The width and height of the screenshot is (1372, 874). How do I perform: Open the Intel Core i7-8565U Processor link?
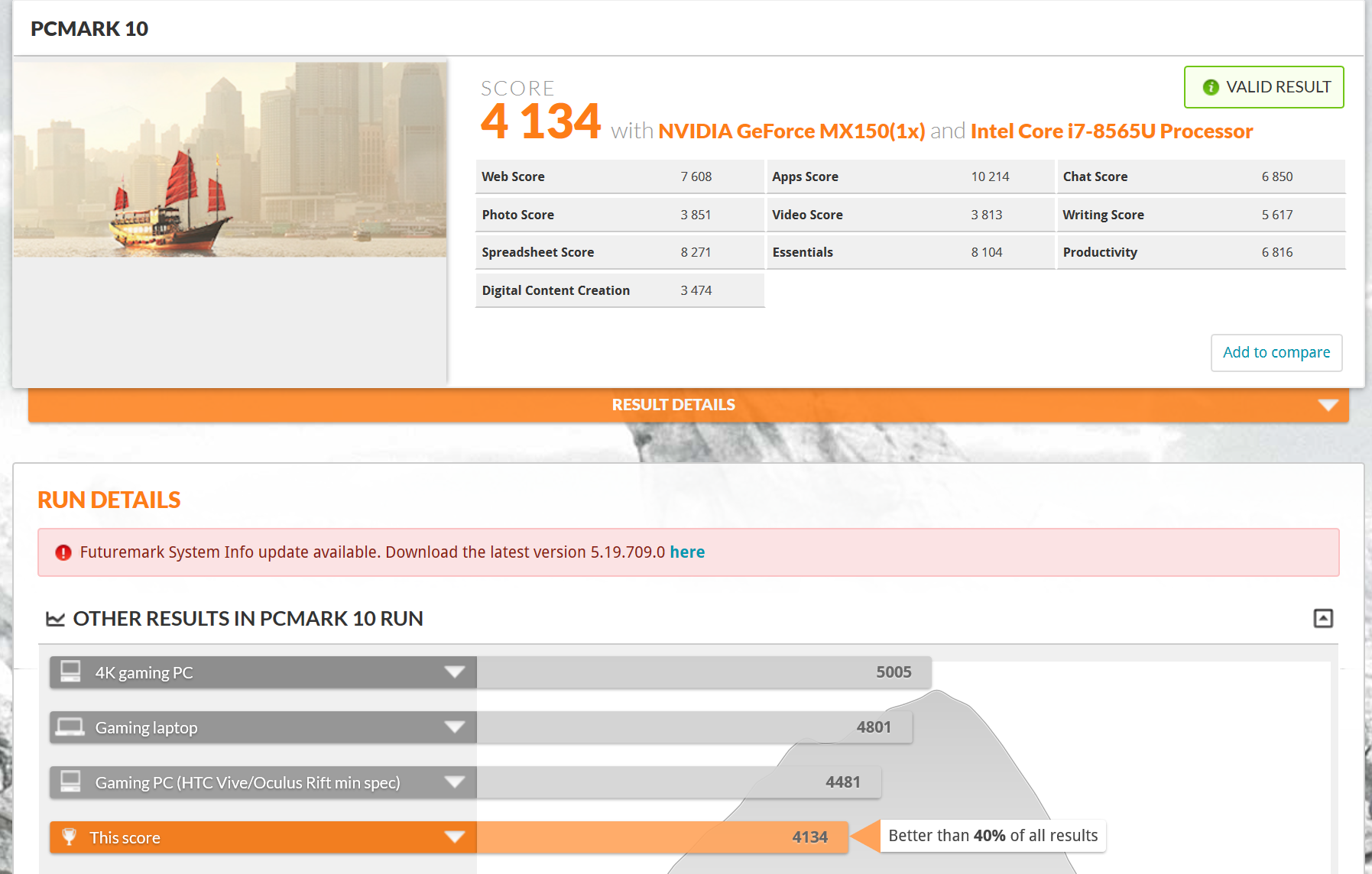tap(1111, 131)
